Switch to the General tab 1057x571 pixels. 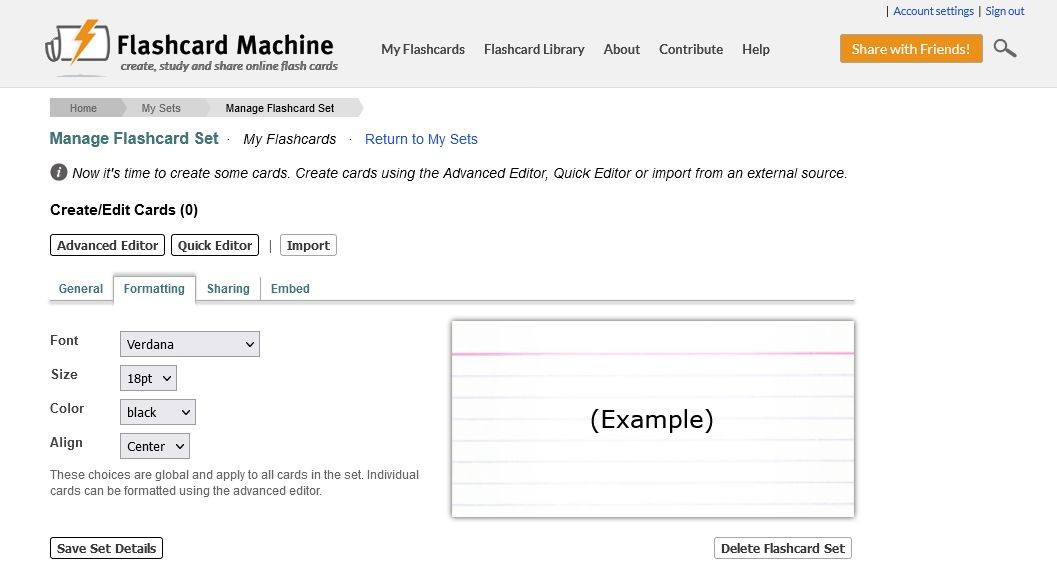pos(81,289)
